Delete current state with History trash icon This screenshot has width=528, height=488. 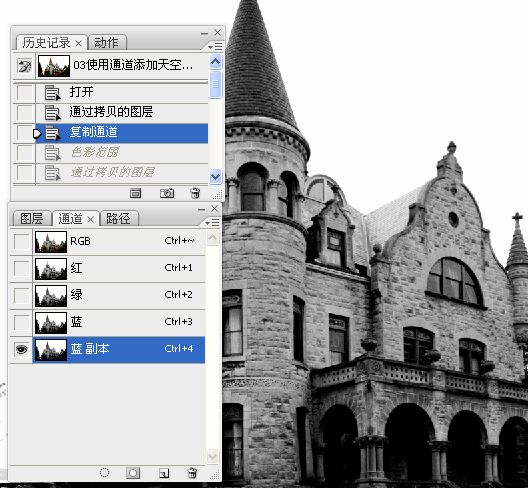pyautogui.click(x=195, y=193)
